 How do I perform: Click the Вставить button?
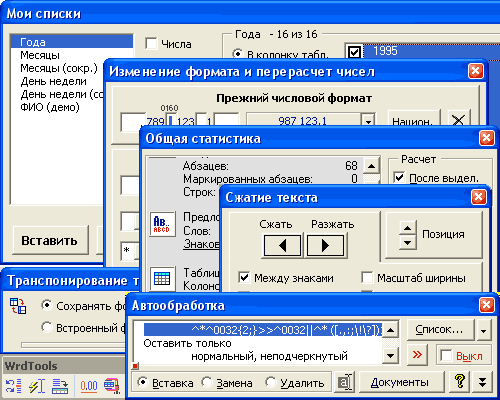pyautogui.click(x=50, y=240)
